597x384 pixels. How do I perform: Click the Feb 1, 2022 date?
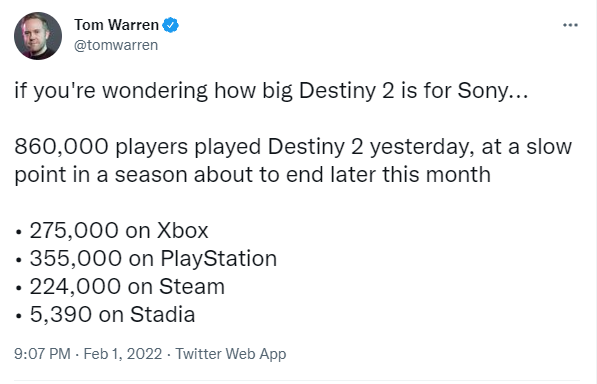123,354
